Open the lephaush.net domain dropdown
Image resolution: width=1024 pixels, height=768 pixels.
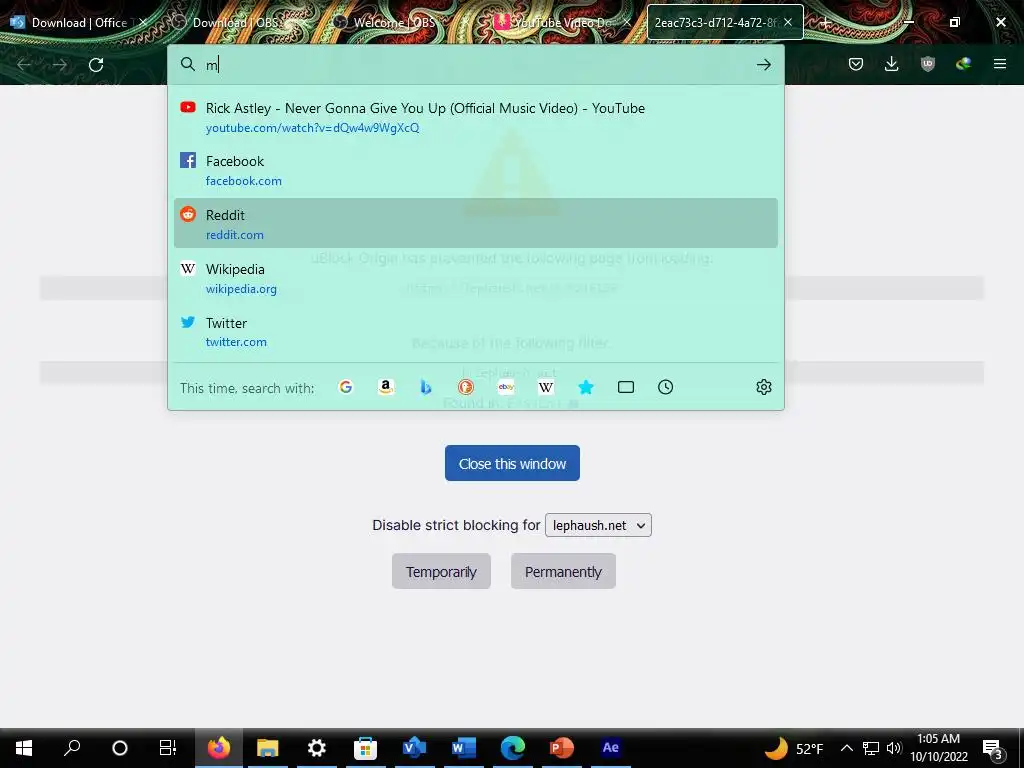pyautogui.click(x=598, y=525)
